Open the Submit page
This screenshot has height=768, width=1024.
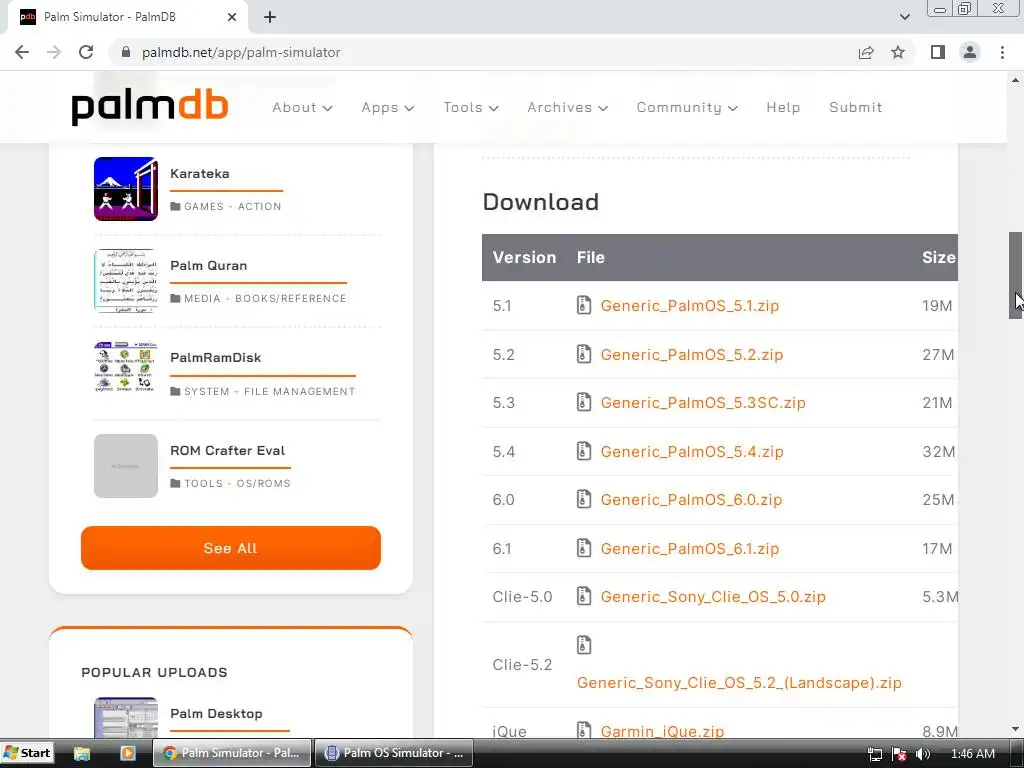coord(856,108)
